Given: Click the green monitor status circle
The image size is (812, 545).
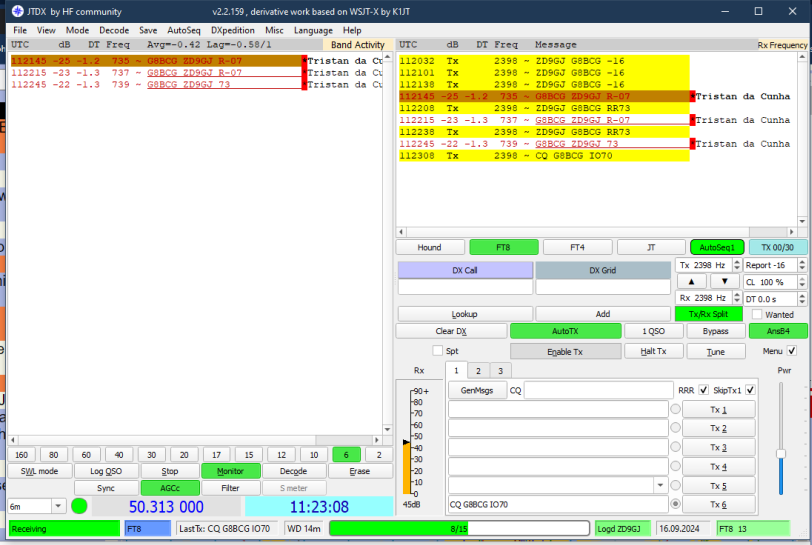Looking at the screenshot, I should [x=79, y=506].
